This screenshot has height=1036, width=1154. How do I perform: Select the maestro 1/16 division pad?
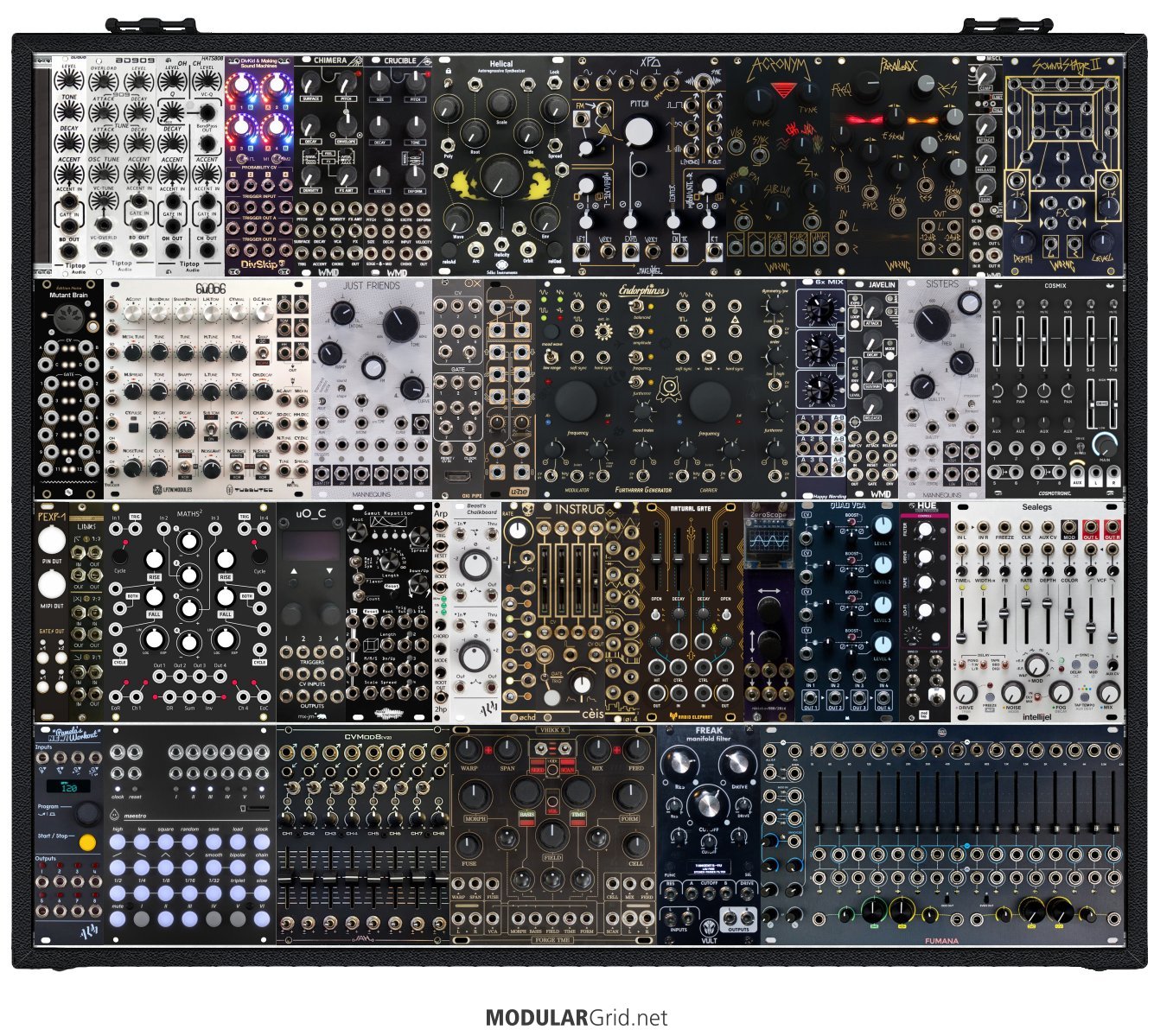point(190,894)
